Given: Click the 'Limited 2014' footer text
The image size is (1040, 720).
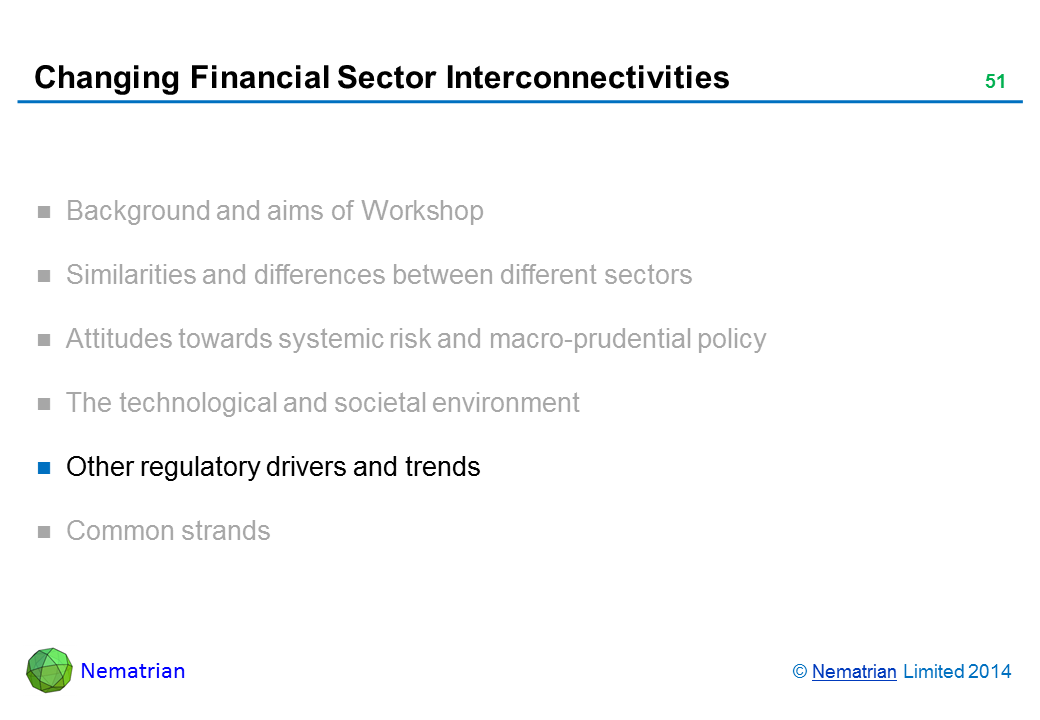Looking at the screenshot, I should pos(957,672).
